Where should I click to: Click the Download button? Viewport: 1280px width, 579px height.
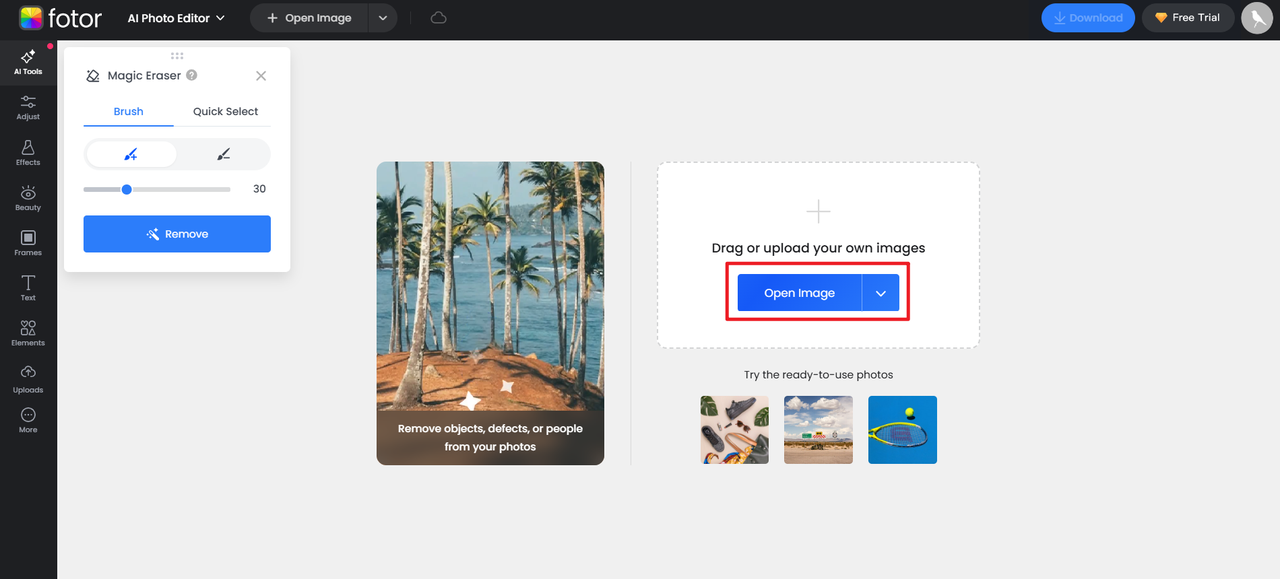[1088, 18]
